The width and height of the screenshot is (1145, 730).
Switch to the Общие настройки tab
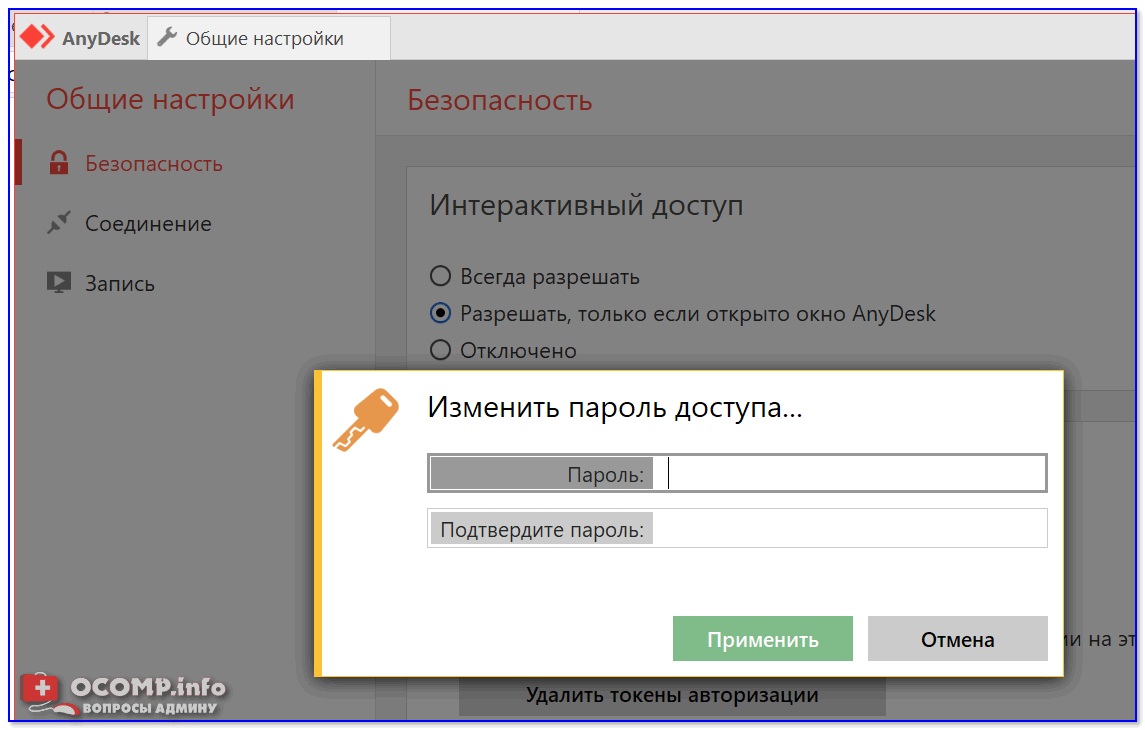pos(264,38)
